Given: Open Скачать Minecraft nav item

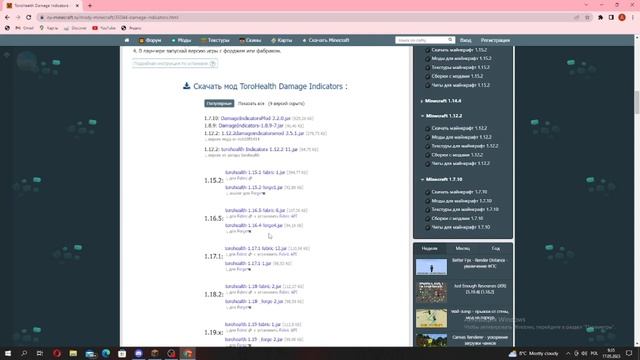Looking at the screenshot, I should click(326, 40).
